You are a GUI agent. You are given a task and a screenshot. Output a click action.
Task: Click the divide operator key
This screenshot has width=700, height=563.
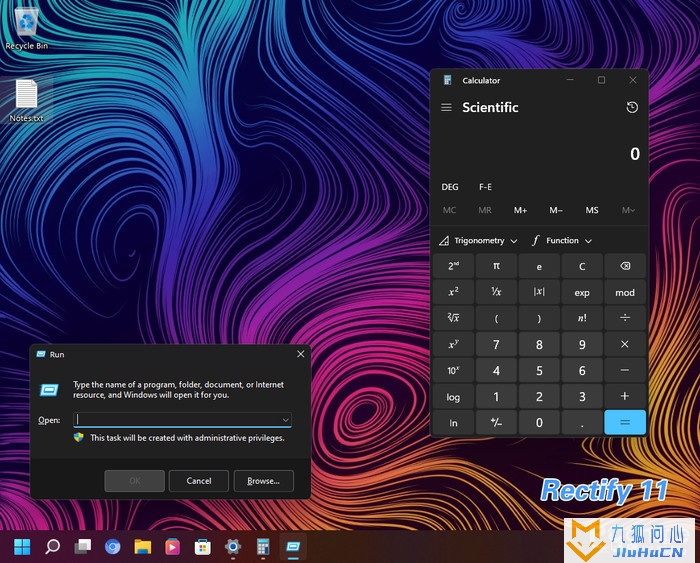coord(625,318)
